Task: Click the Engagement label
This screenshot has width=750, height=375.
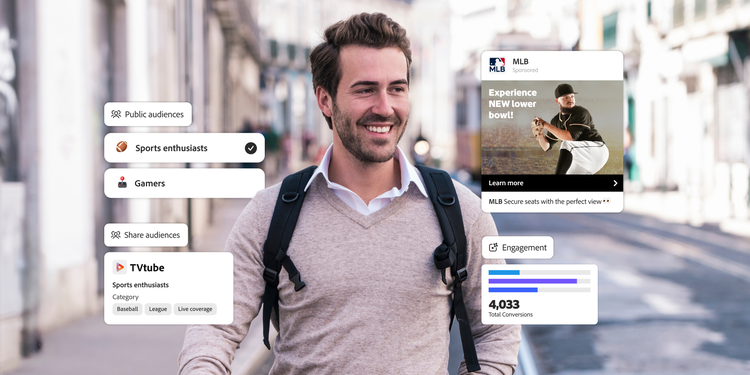Action: (x=518, y=247)
